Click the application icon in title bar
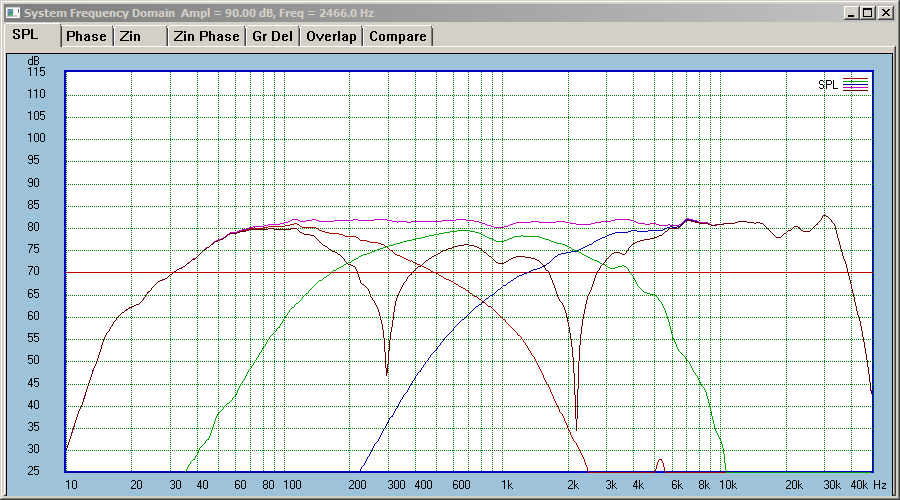 [x=13, y=12]
